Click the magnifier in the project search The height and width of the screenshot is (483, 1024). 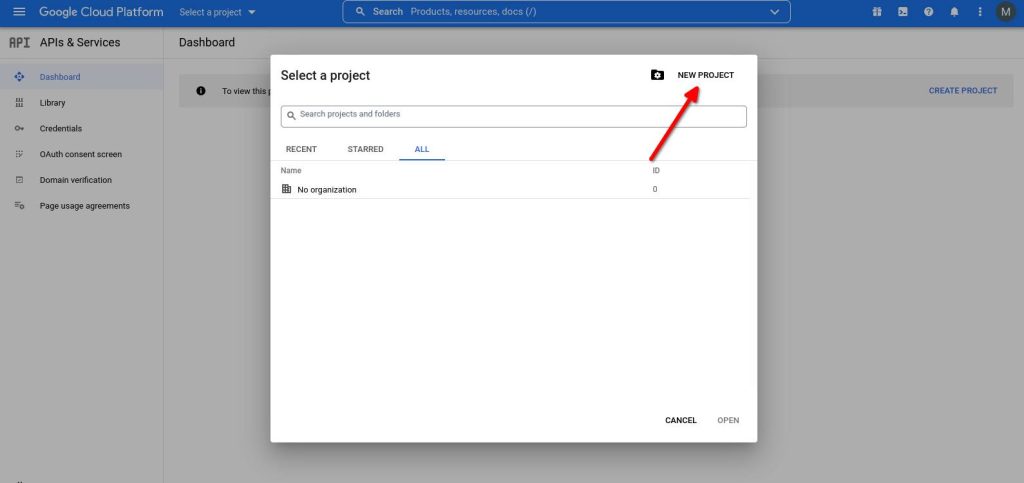[291, 116]
